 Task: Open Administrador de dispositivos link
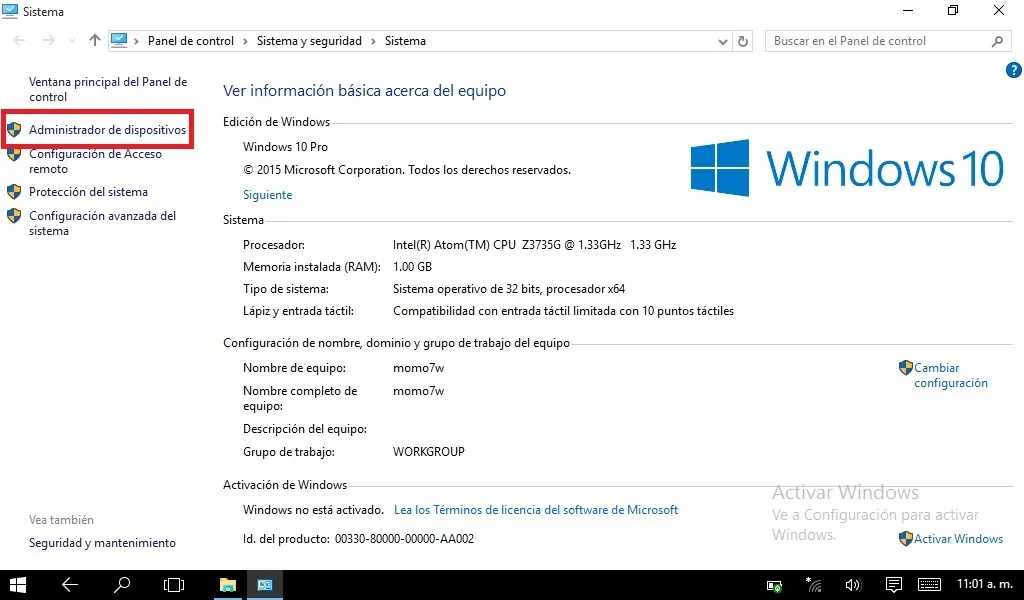coord(107,130)
